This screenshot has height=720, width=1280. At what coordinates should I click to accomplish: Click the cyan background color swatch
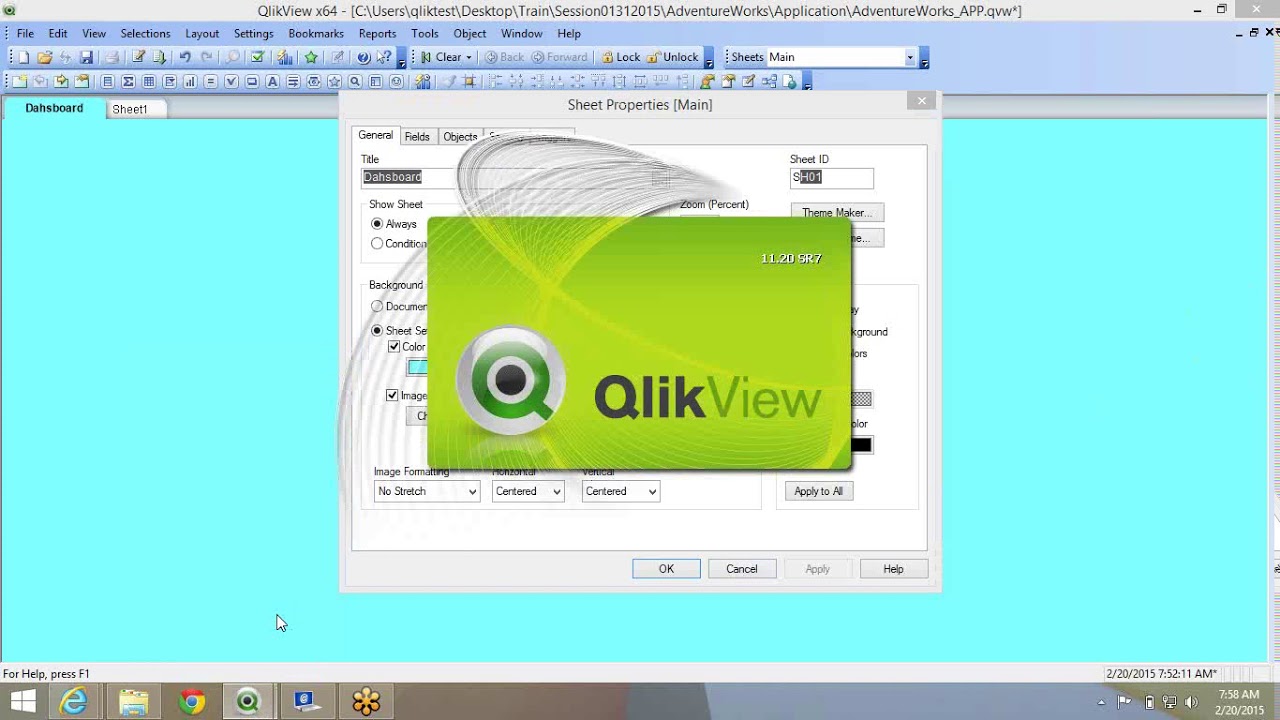[x=417, y=367]
